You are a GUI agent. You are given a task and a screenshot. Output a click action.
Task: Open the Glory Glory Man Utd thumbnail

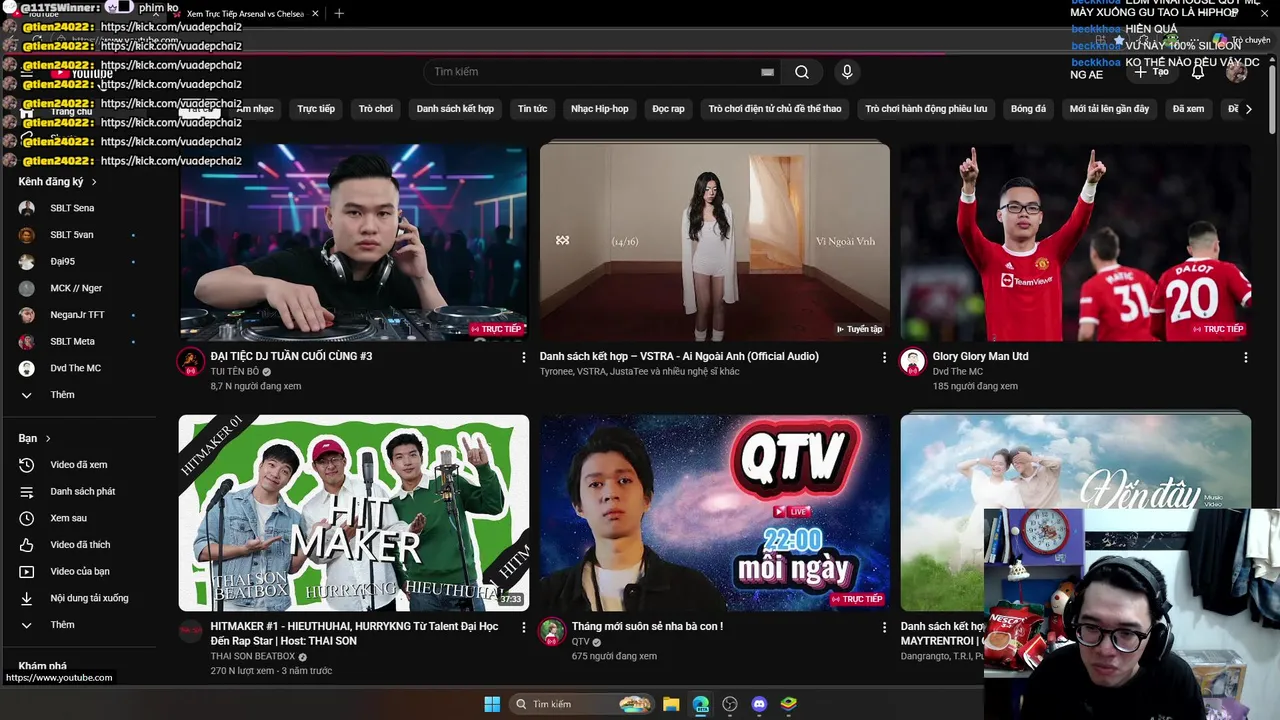1075,242
